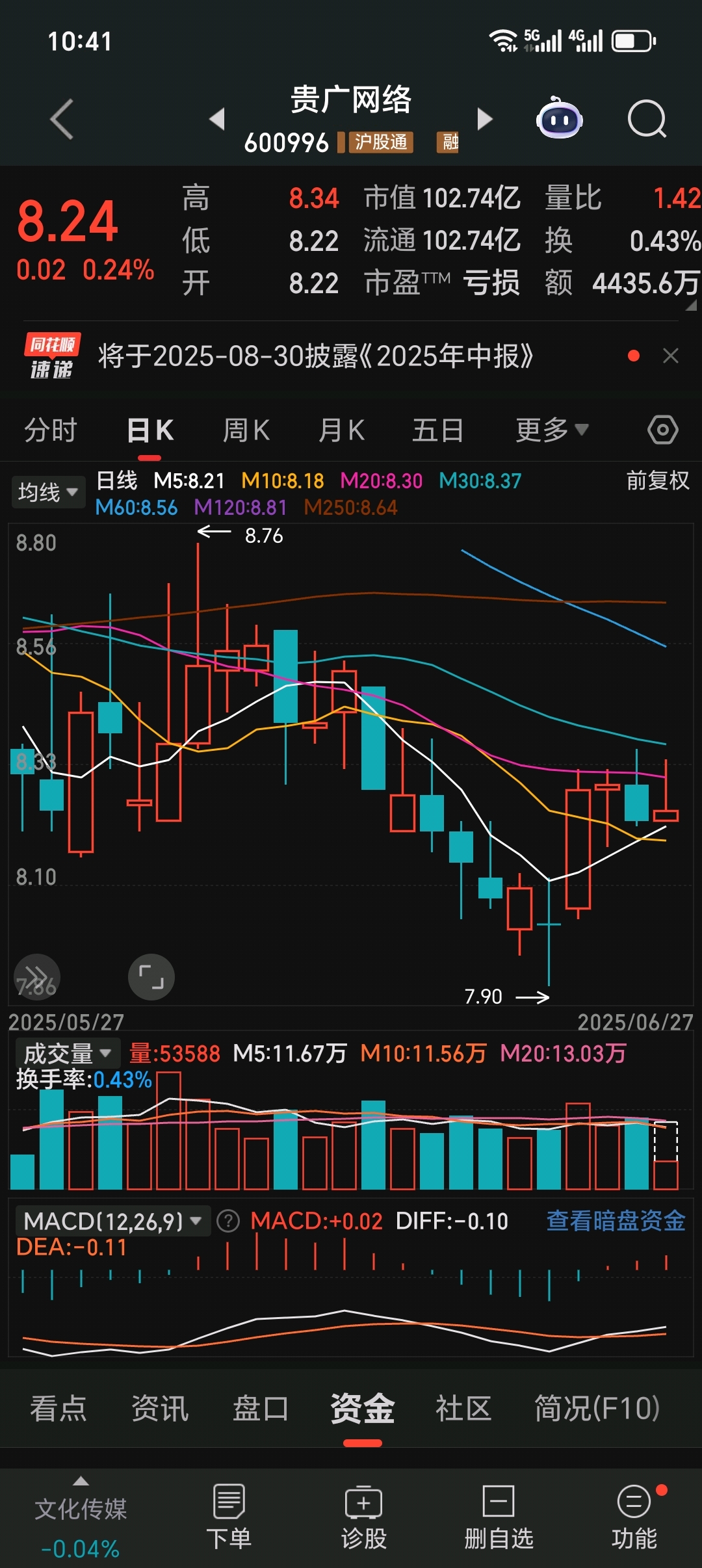Tap the 7.90 low price marker

(x=484, y=996)
